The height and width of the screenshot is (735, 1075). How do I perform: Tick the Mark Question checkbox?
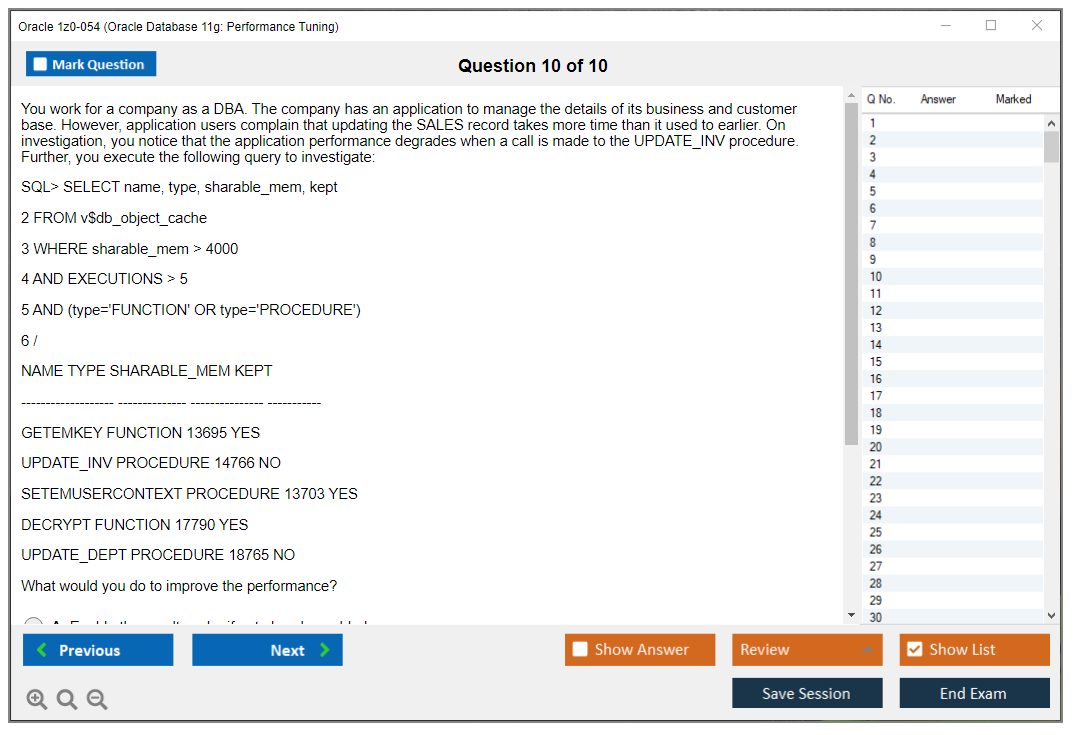41,64
